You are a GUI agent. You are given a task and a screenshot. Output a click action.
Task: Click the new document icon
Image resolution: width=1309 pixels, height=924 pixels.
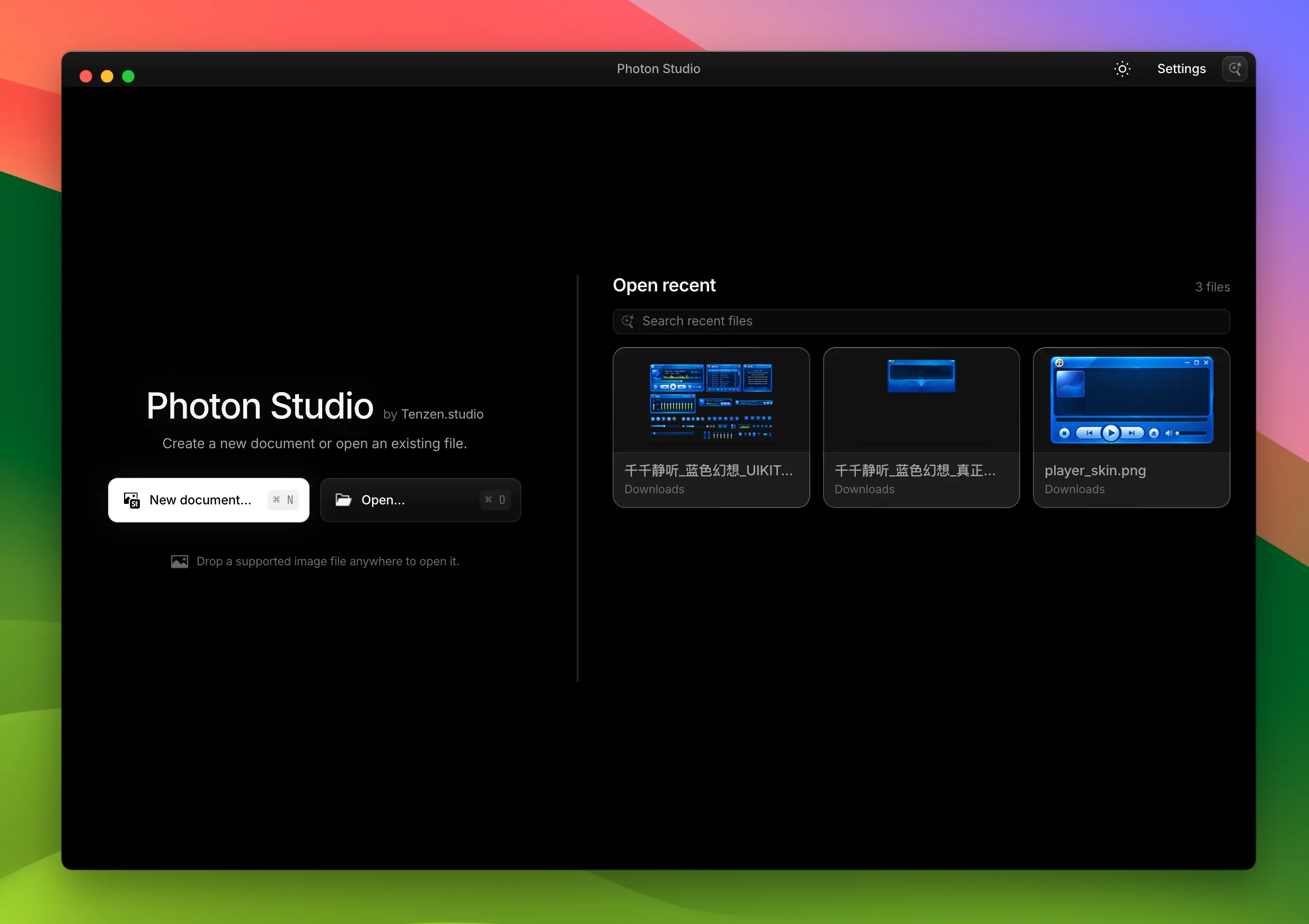[x=132, y=500]
